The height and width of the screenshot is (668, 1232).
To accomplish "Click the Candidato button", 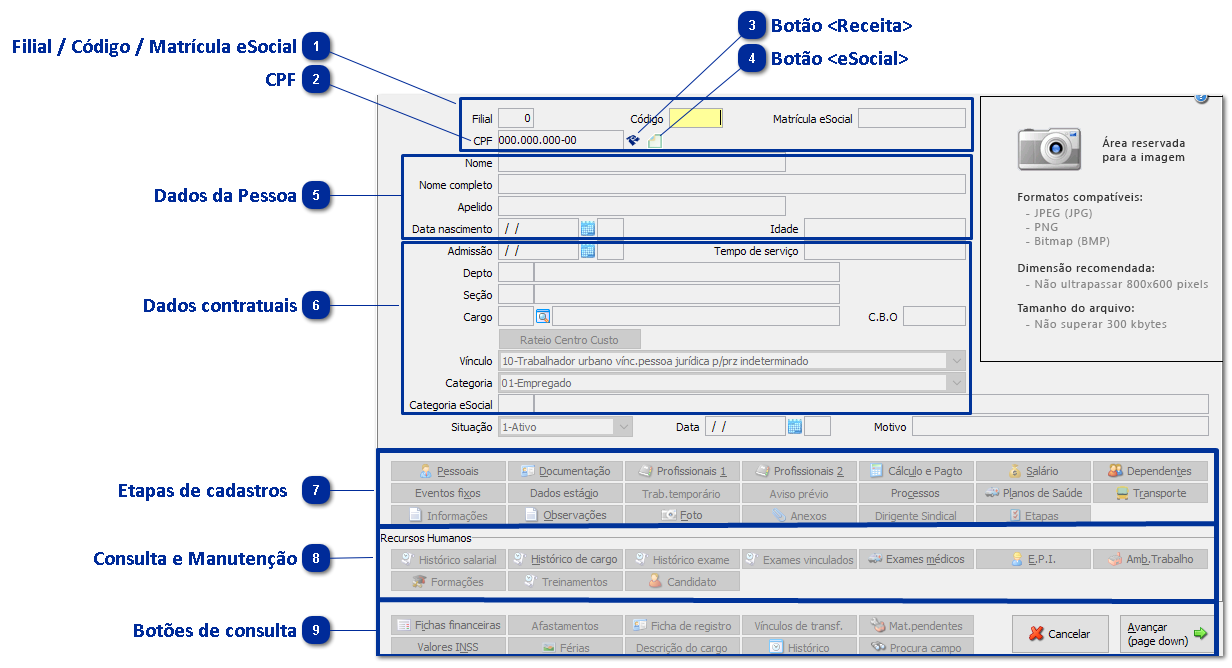I will point(682,581).
